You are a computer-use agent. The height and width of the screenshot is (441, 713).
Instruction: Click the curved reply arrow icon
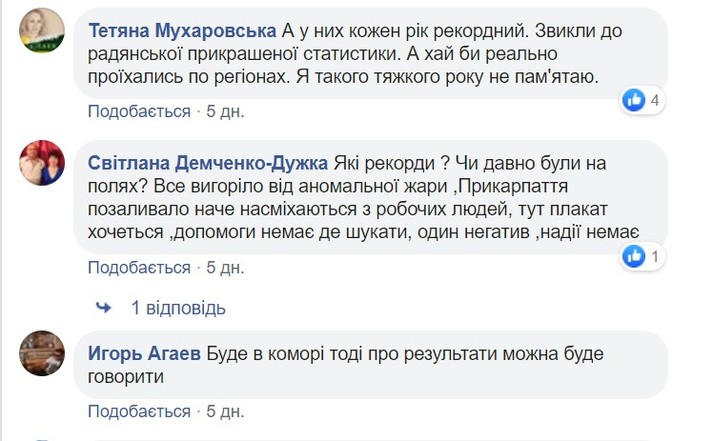coord(103,307)
